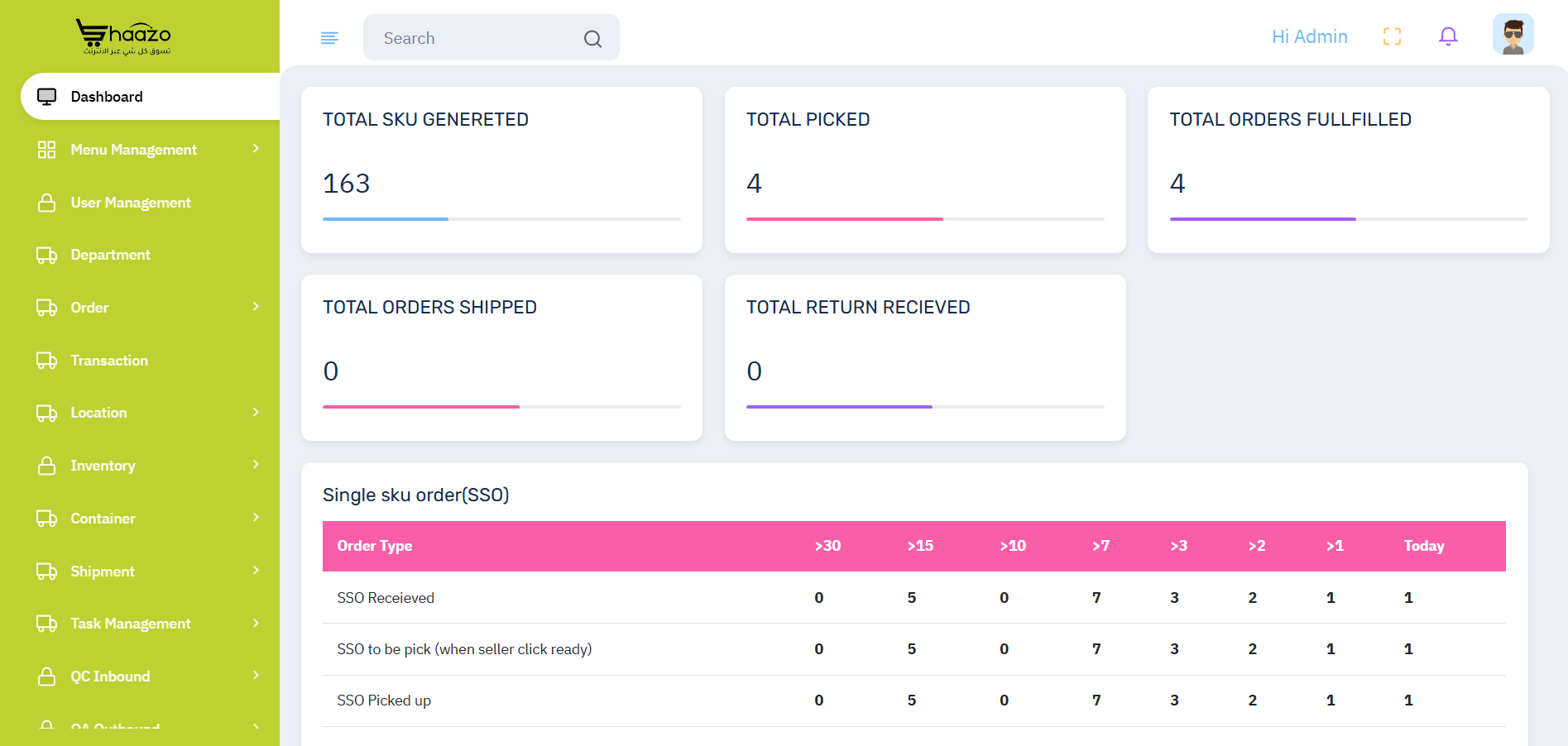Click the Location truck icon
Screen dimensions: 1568x746
[47, 413]
